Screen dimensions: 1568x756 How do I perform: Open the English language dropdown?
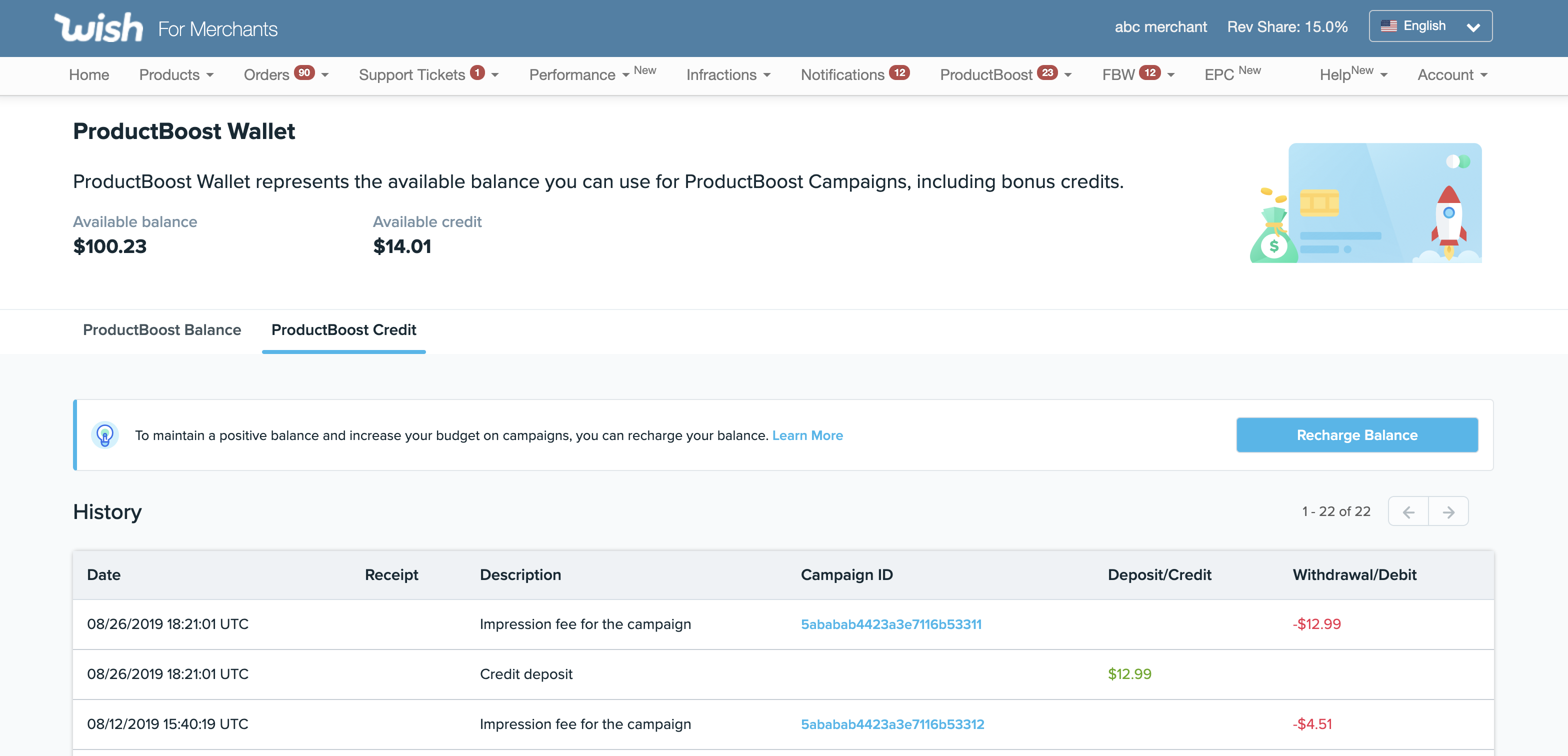(1430, 26)
